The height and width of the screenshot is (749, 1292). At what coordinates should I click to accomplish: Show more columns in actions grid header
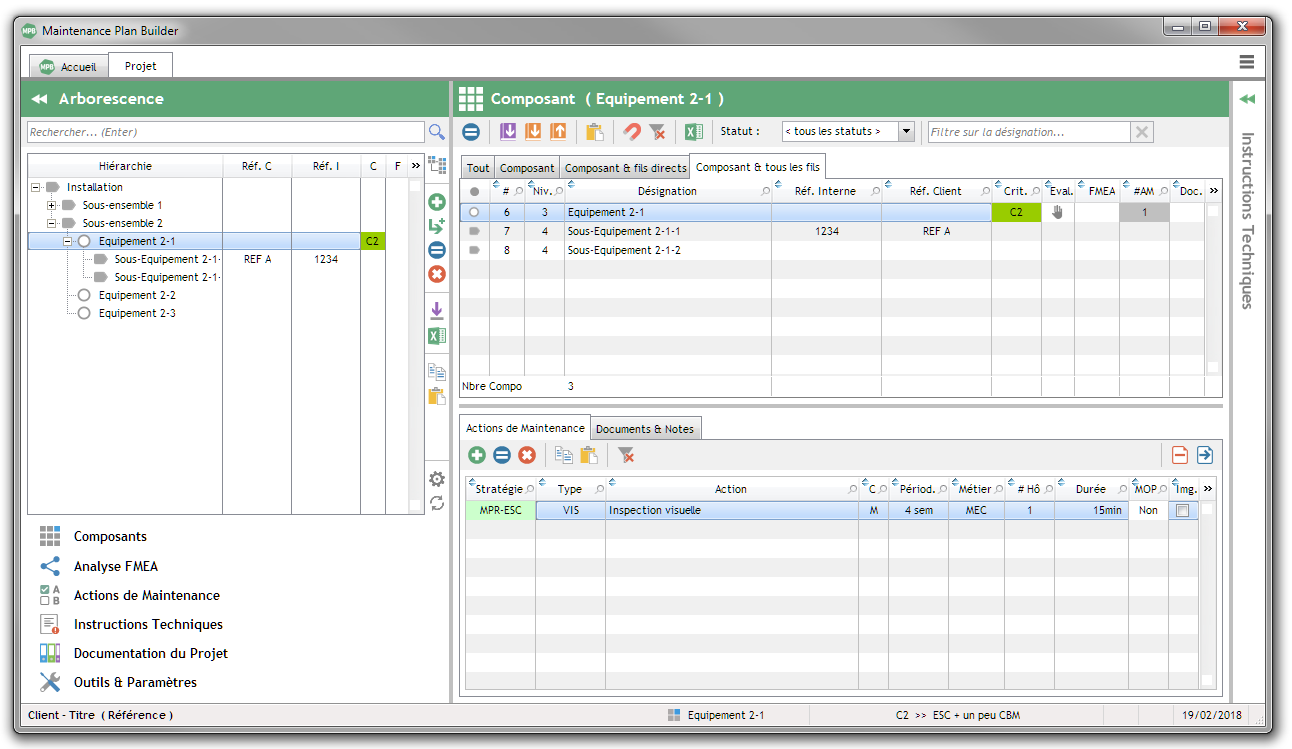1208,489
